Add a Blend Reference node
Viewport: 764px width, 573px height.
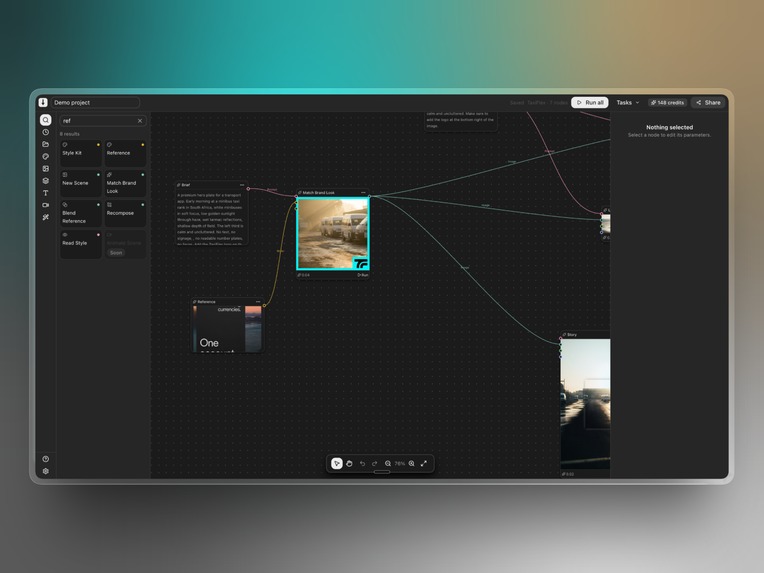[81, 213]
